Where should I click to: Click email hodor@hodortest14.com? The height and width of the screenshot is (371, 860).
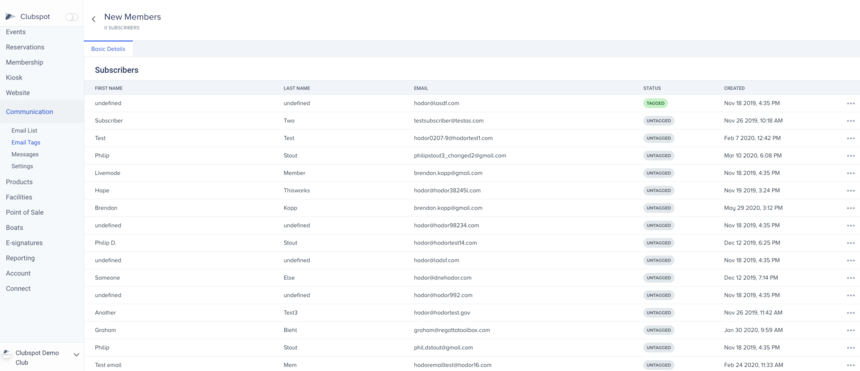click(x=445, y=243)
